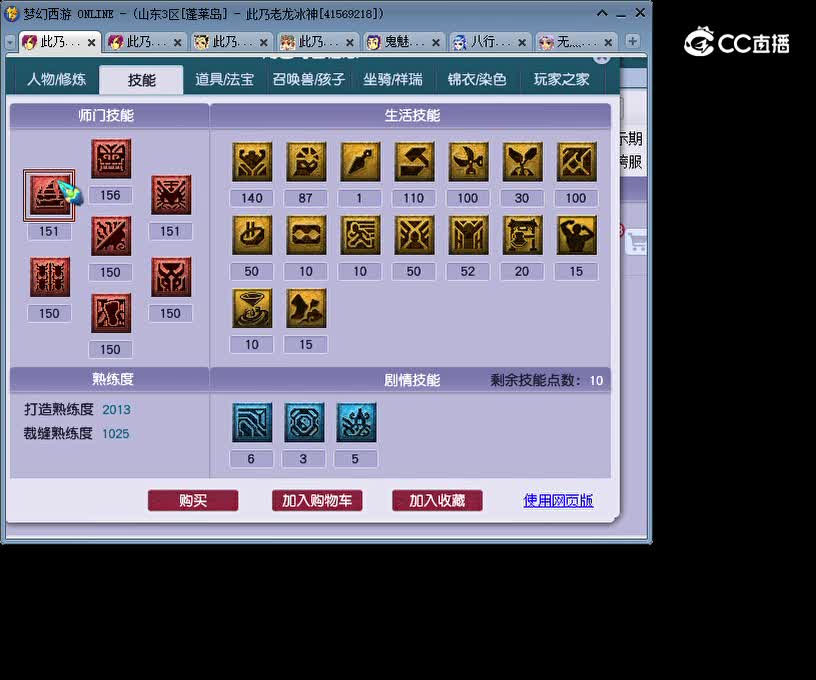
Task: Click the bottom sect skill icon above lowest 150
Action: tap(111, 313)
